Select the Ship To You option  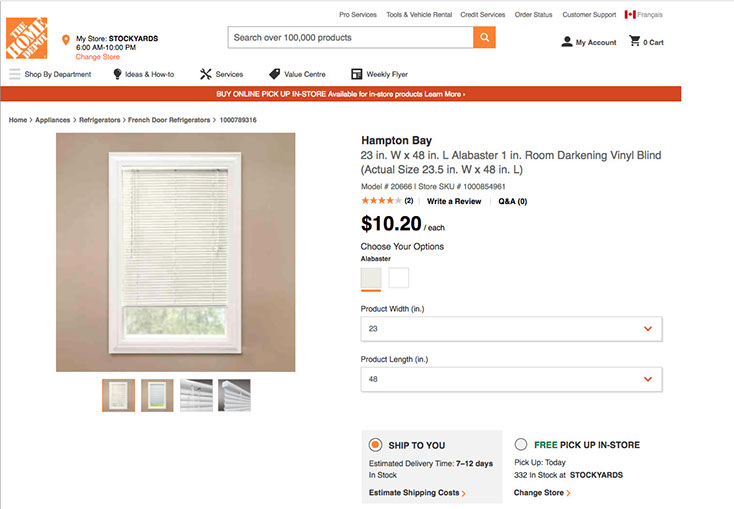[375, 445]
